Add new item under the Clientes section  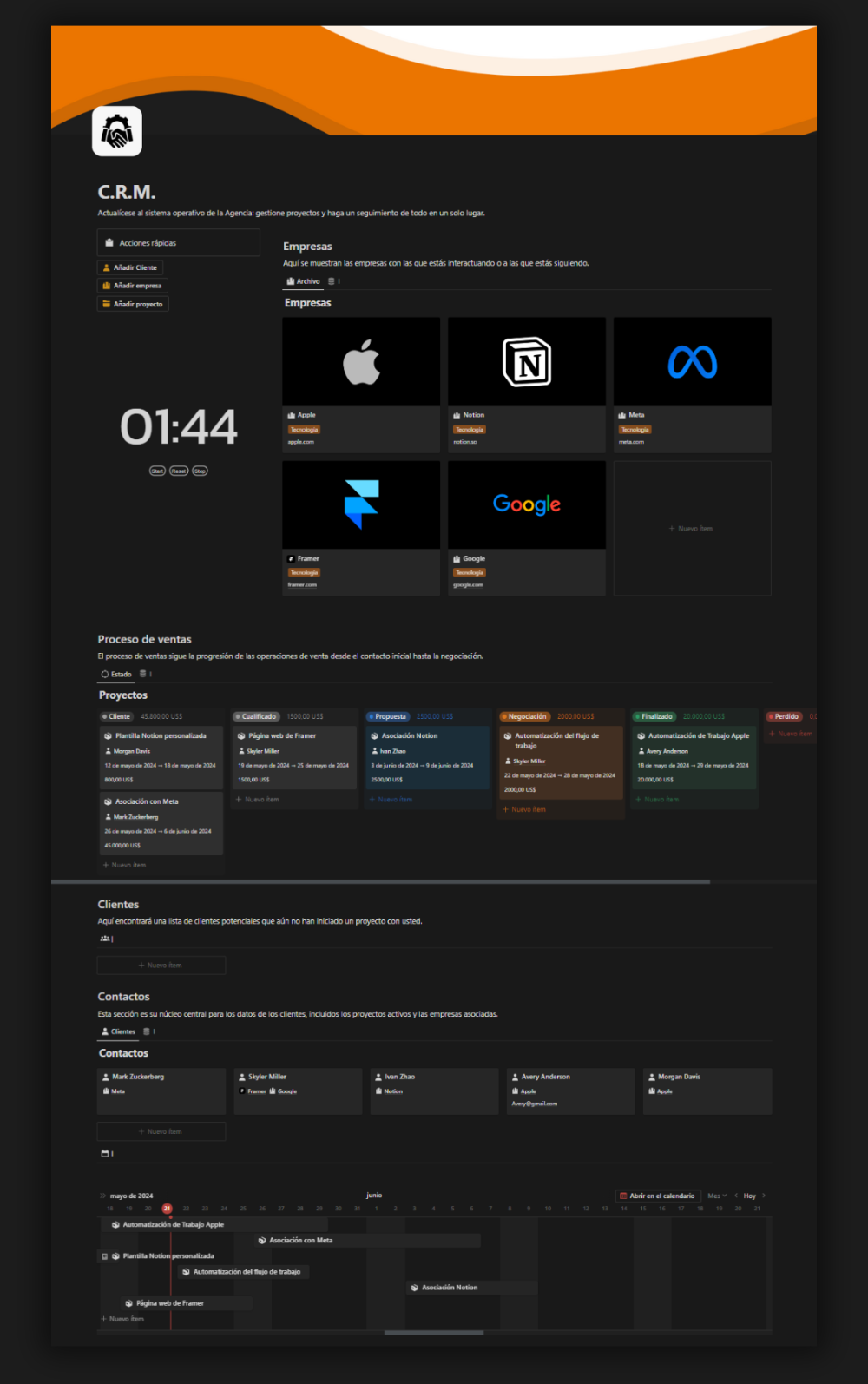pos(161,966)
